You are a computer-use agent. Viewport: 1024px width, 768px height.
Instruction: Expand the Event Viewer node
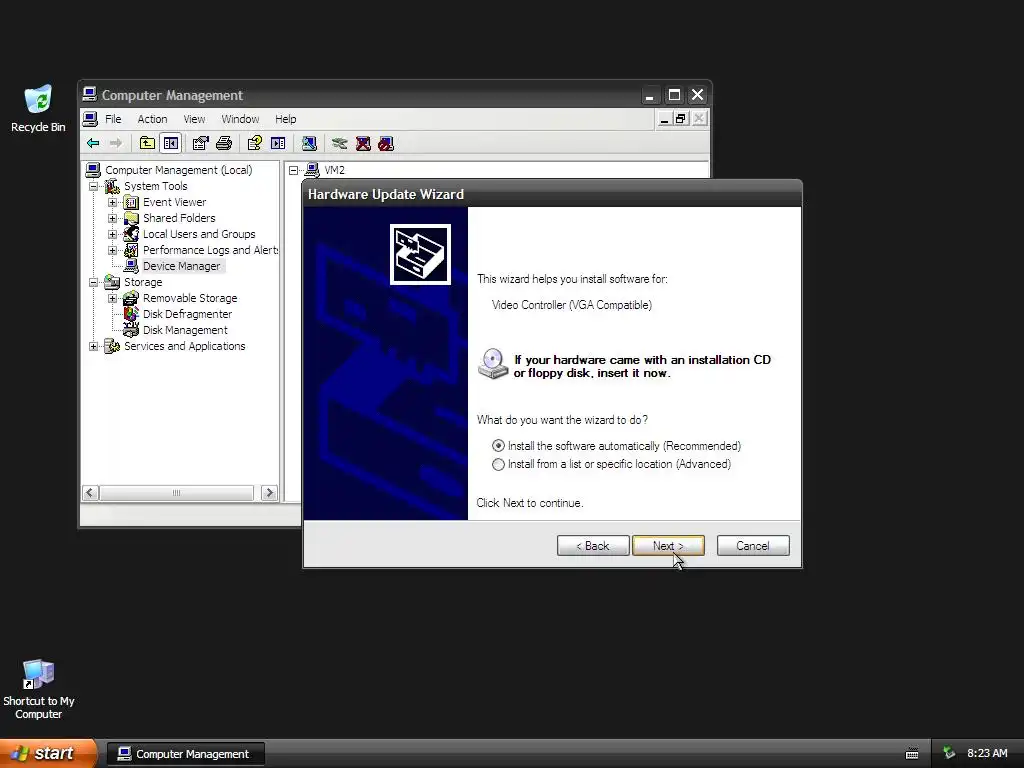[112, 202]
